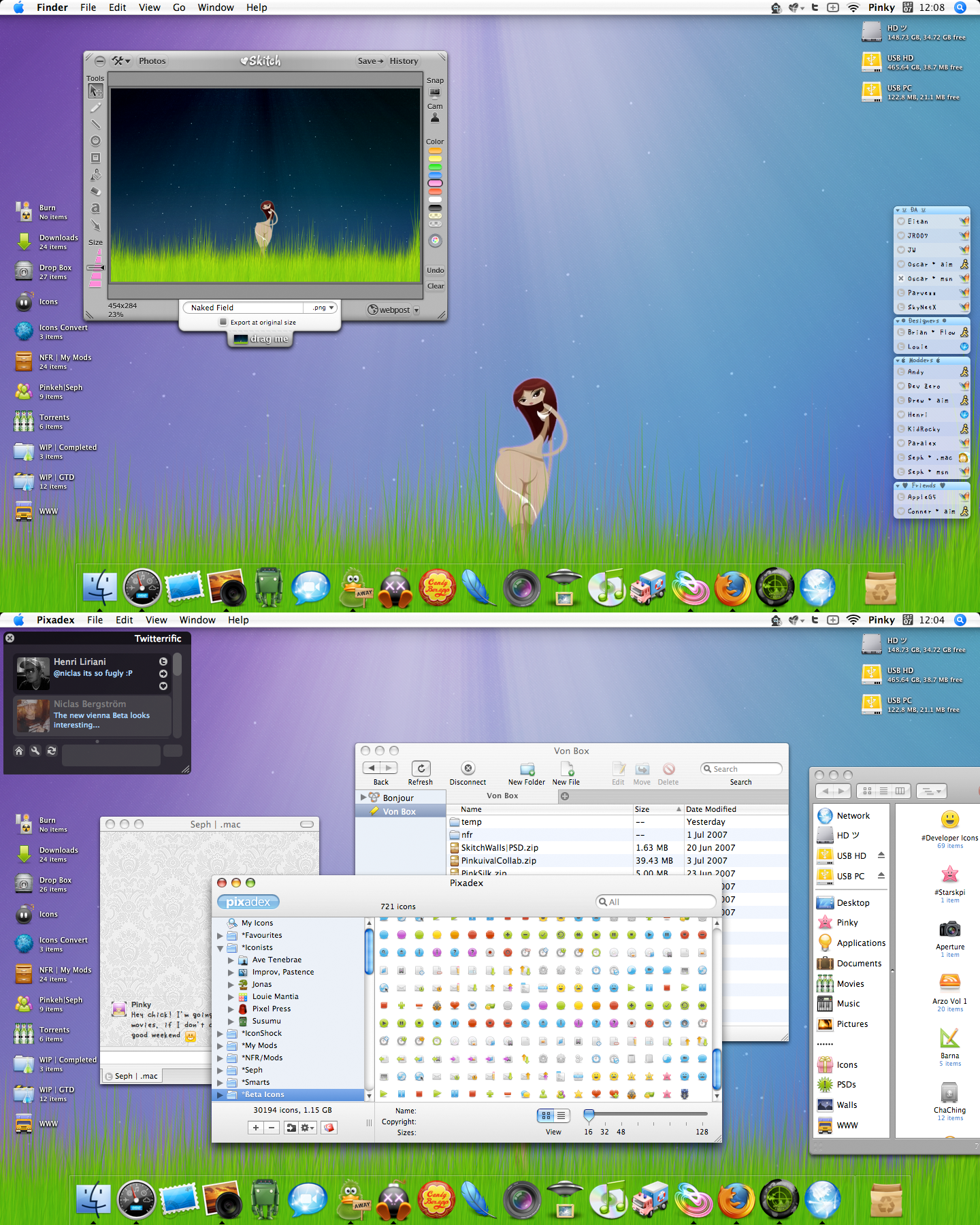This screenshot has height=1225, width=980.
Task: Collapse the Friends group in contact list
Action: (x=898, y=486)
